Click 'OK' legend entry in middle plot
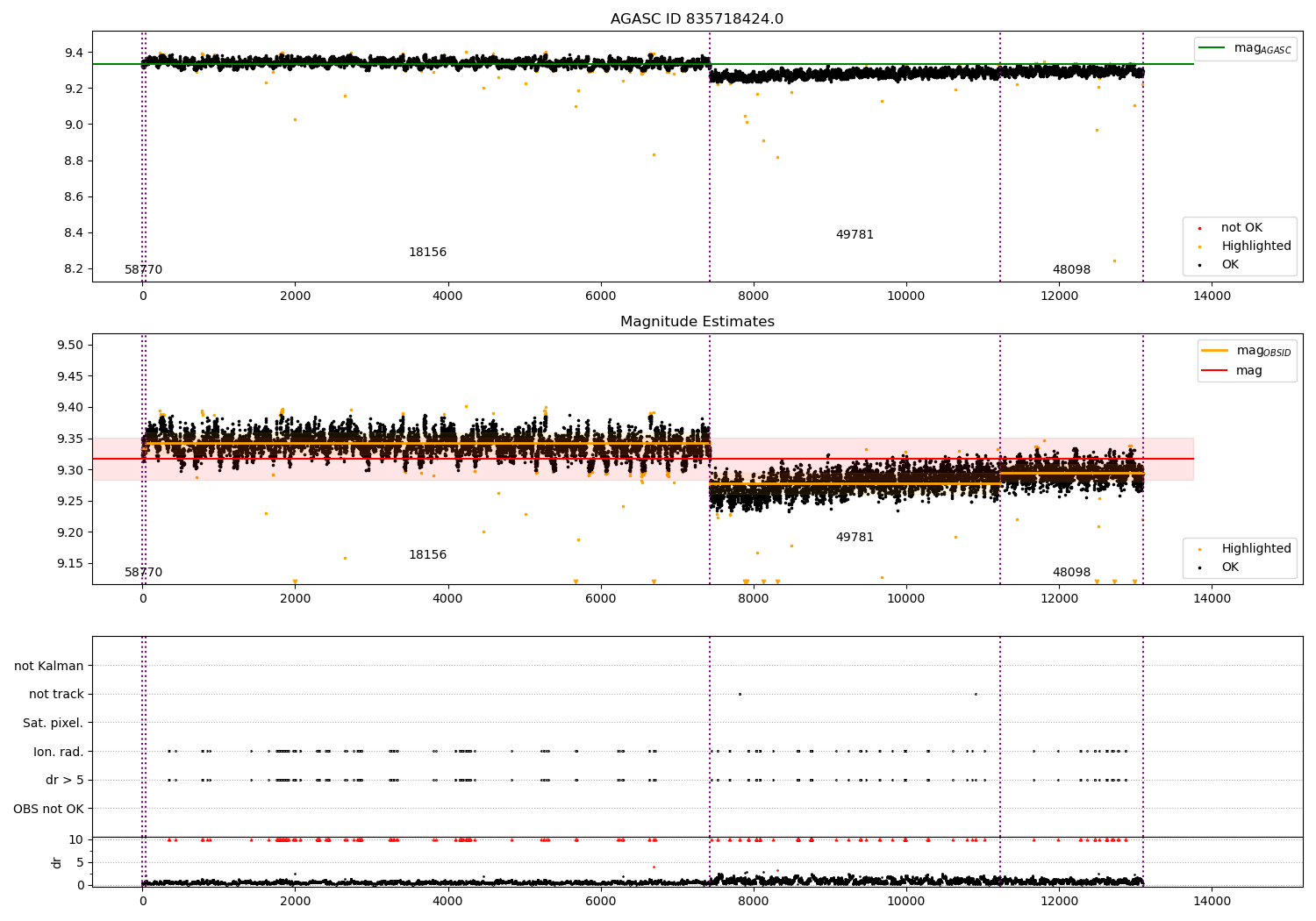Viewport: 1316px width, 921px height. (x=1230, y=568)
